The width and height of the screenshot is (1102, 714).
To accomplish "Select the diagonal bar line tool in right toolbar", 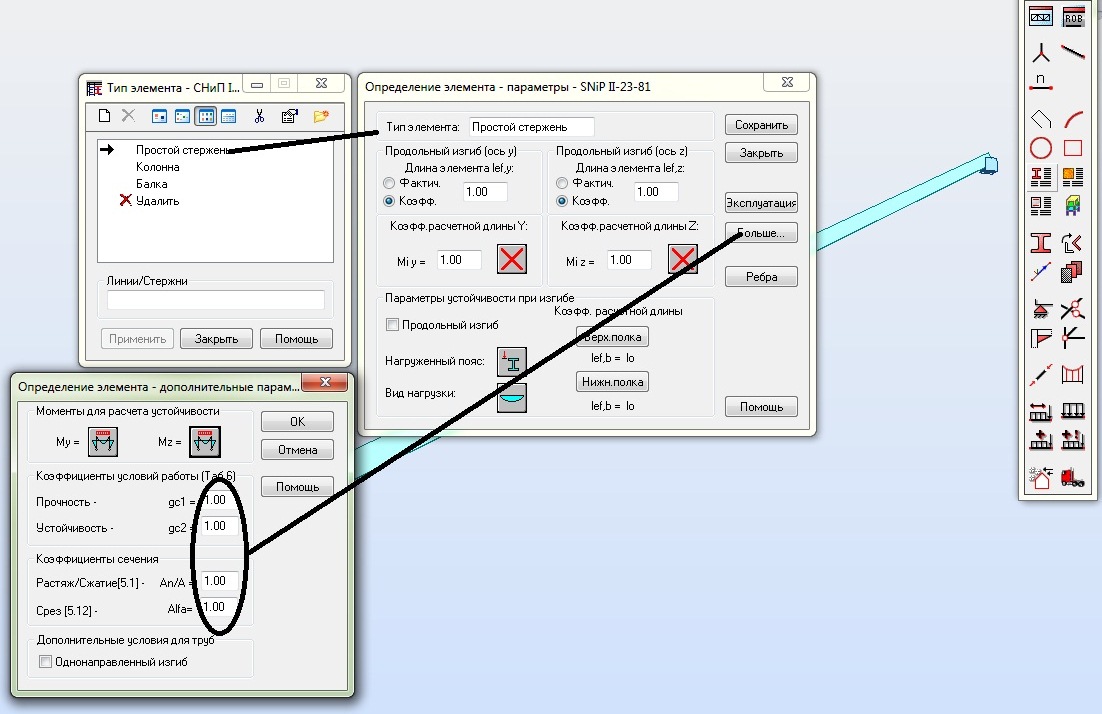I will pyautogui.click(x=1072, y=52).
